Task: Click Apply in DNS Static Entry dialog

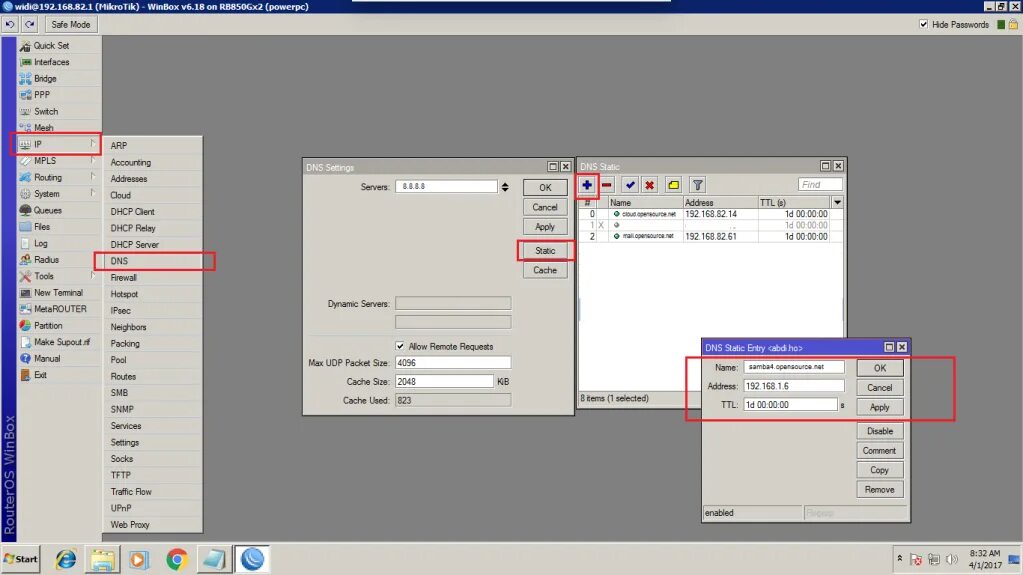Action: pos(879,407)
